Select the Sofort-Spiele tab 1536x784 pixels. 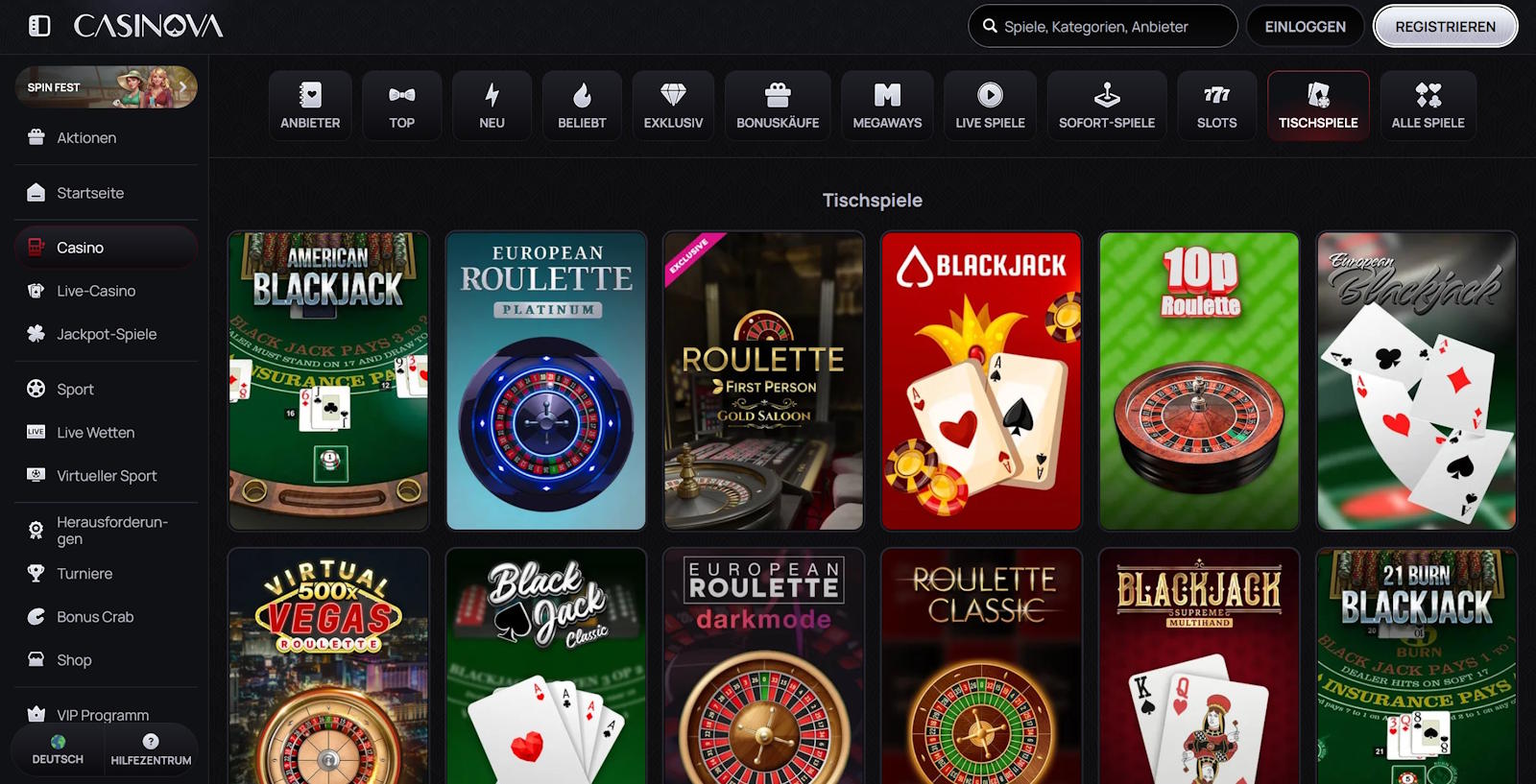coord(1107,106)
